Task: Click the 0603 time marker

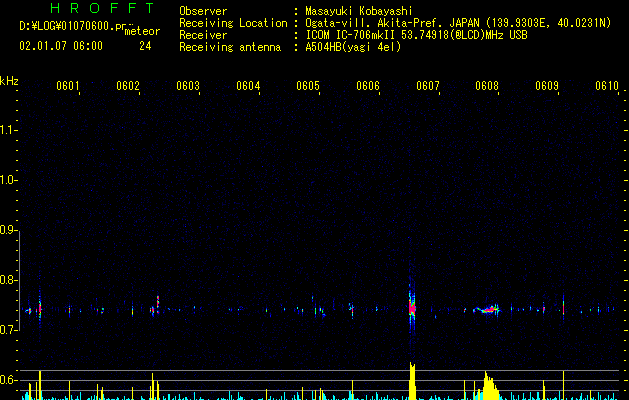Action: [188, 86]
